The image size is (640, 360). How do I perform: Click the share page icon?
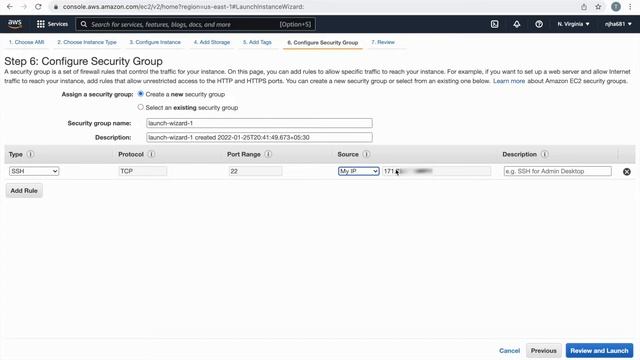584,7
